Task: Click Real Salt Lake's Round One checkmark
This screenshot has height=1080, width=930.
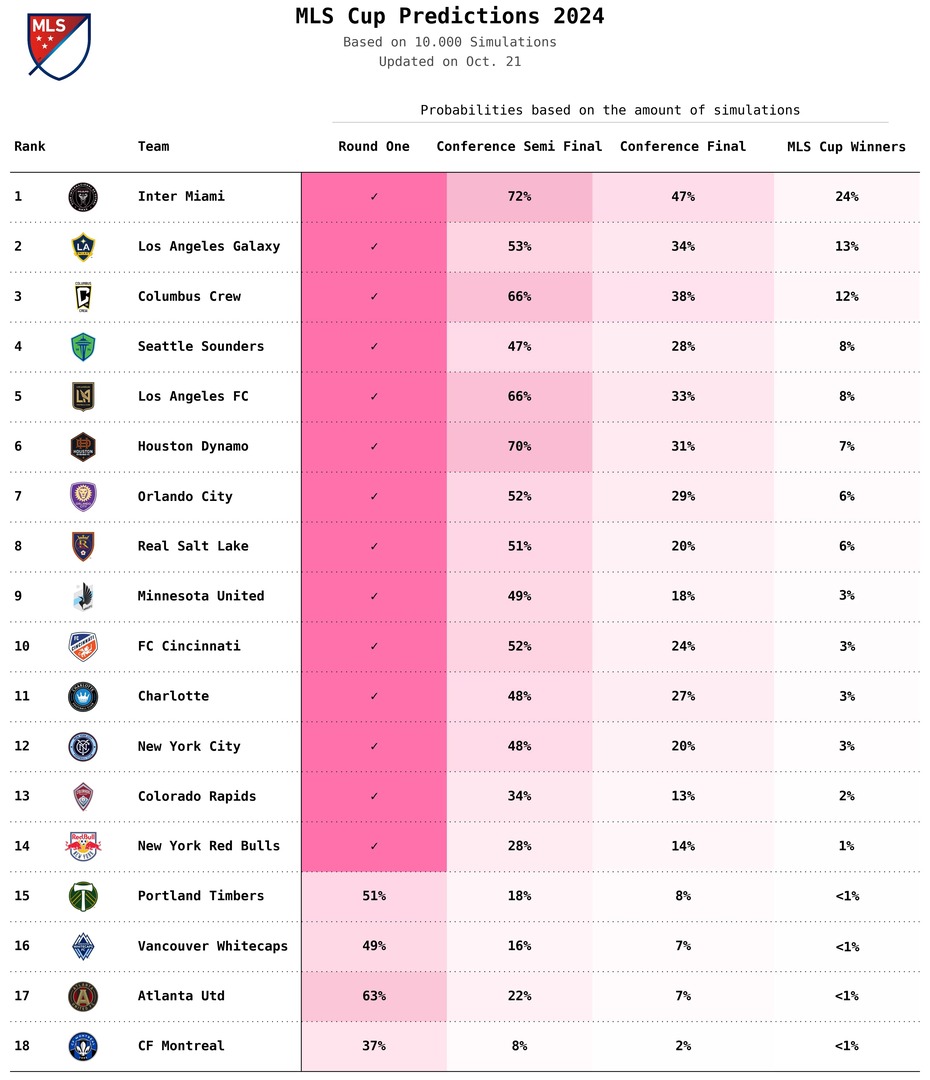Action: pyautogui.click(x=374, y=547)
